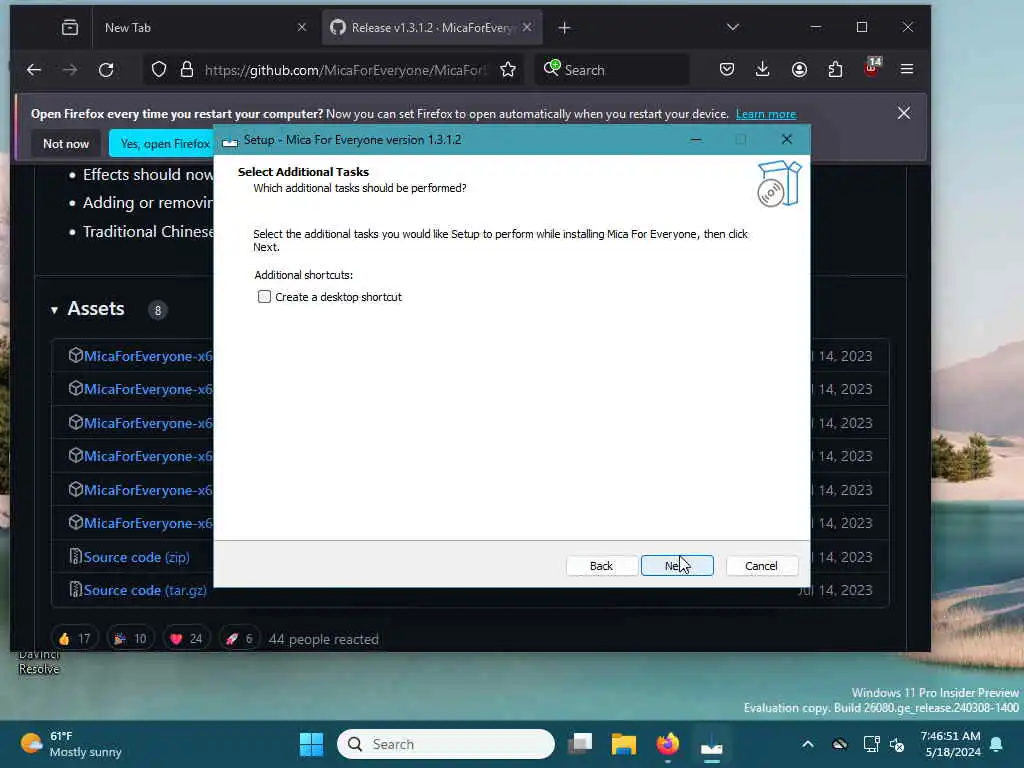Check the Create a desktop shortcut box
This screenshot has width=1024, height=768.
pos(264,297)
